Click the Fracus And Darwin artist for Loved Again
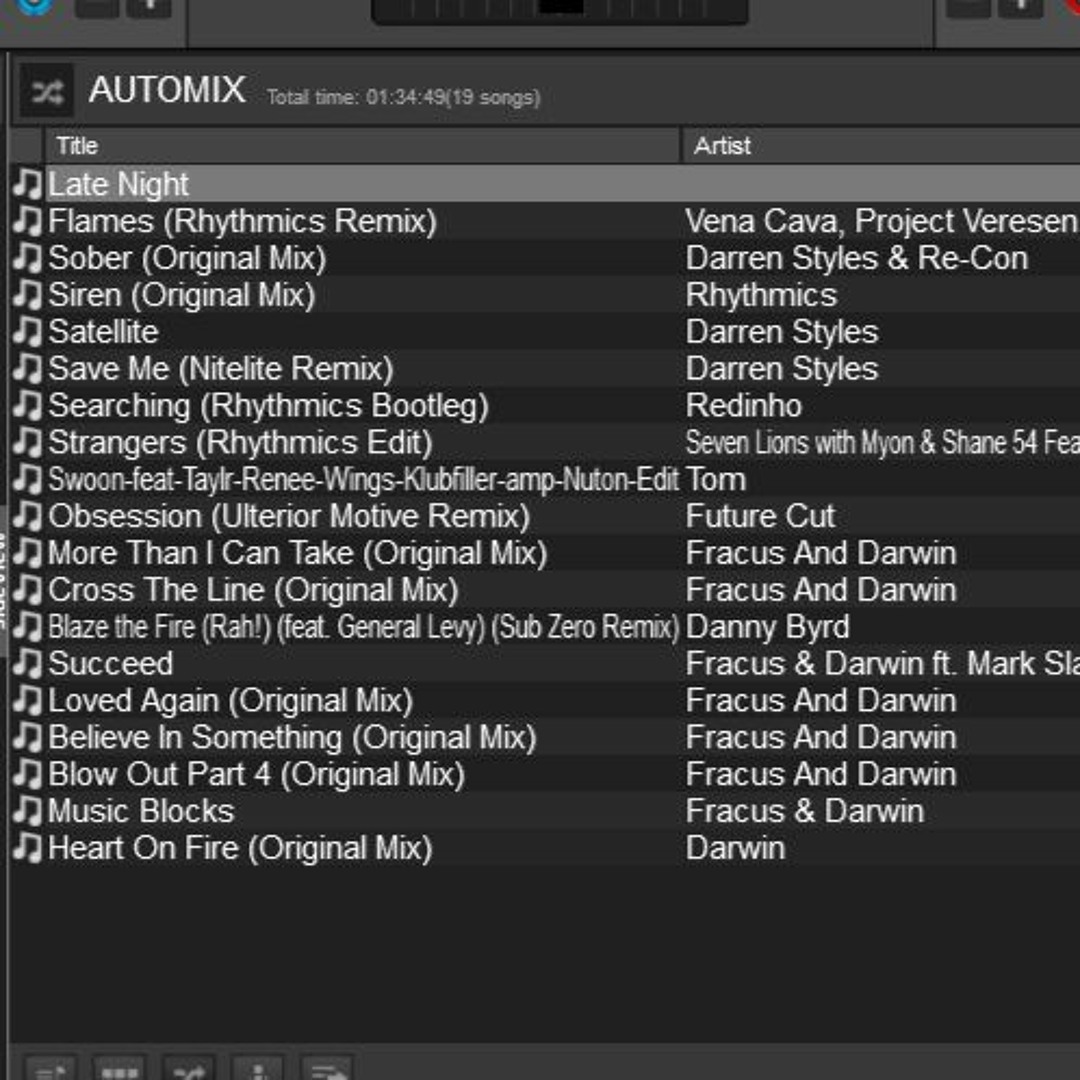1080x1080 pixels. [x=821, y=700]
